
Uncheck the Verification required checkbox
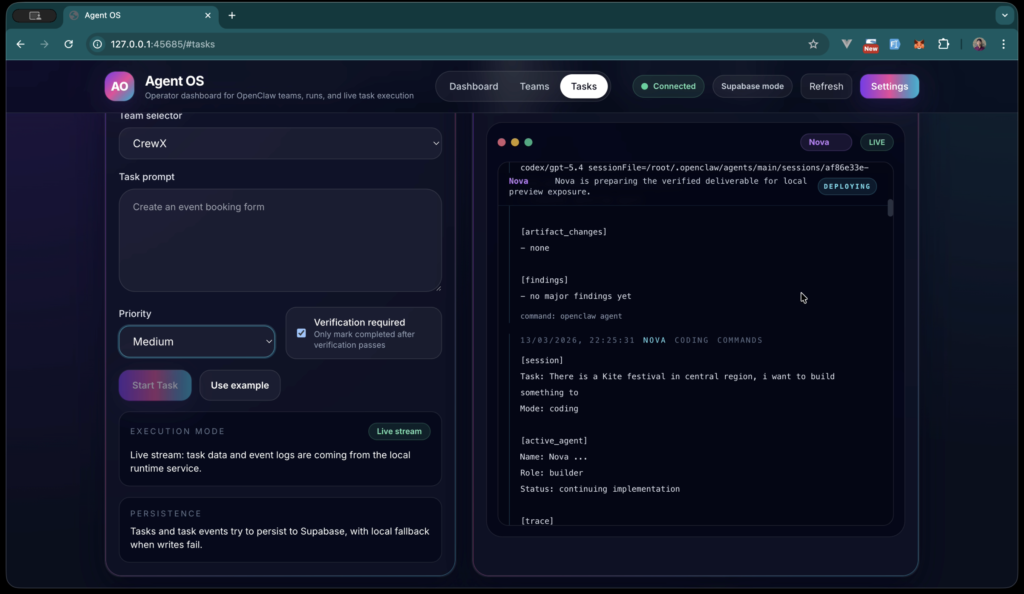point(301,333)
